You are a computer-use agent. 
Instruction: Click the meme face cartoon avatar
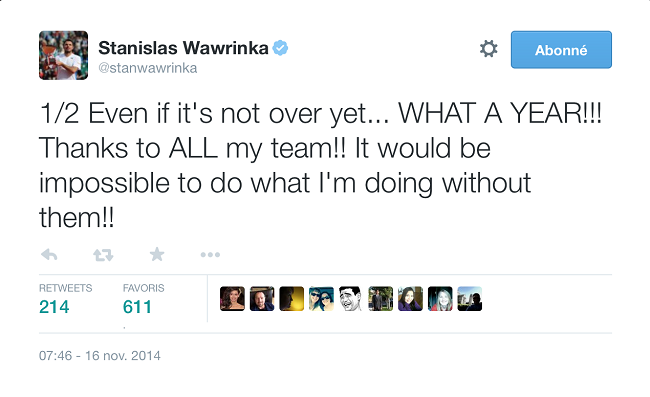[x=351, y=298]
